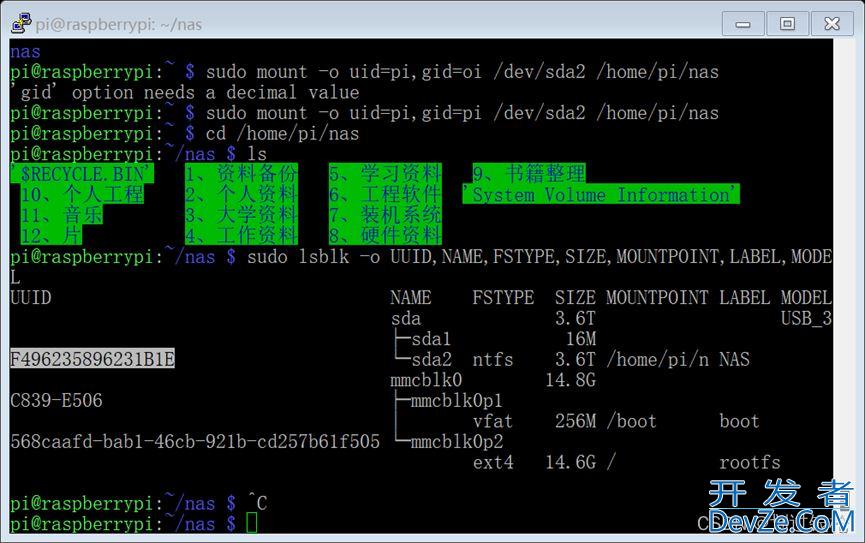Click the folder entry '8、硬件资料'
865x543 pixels.
(385, 235)
